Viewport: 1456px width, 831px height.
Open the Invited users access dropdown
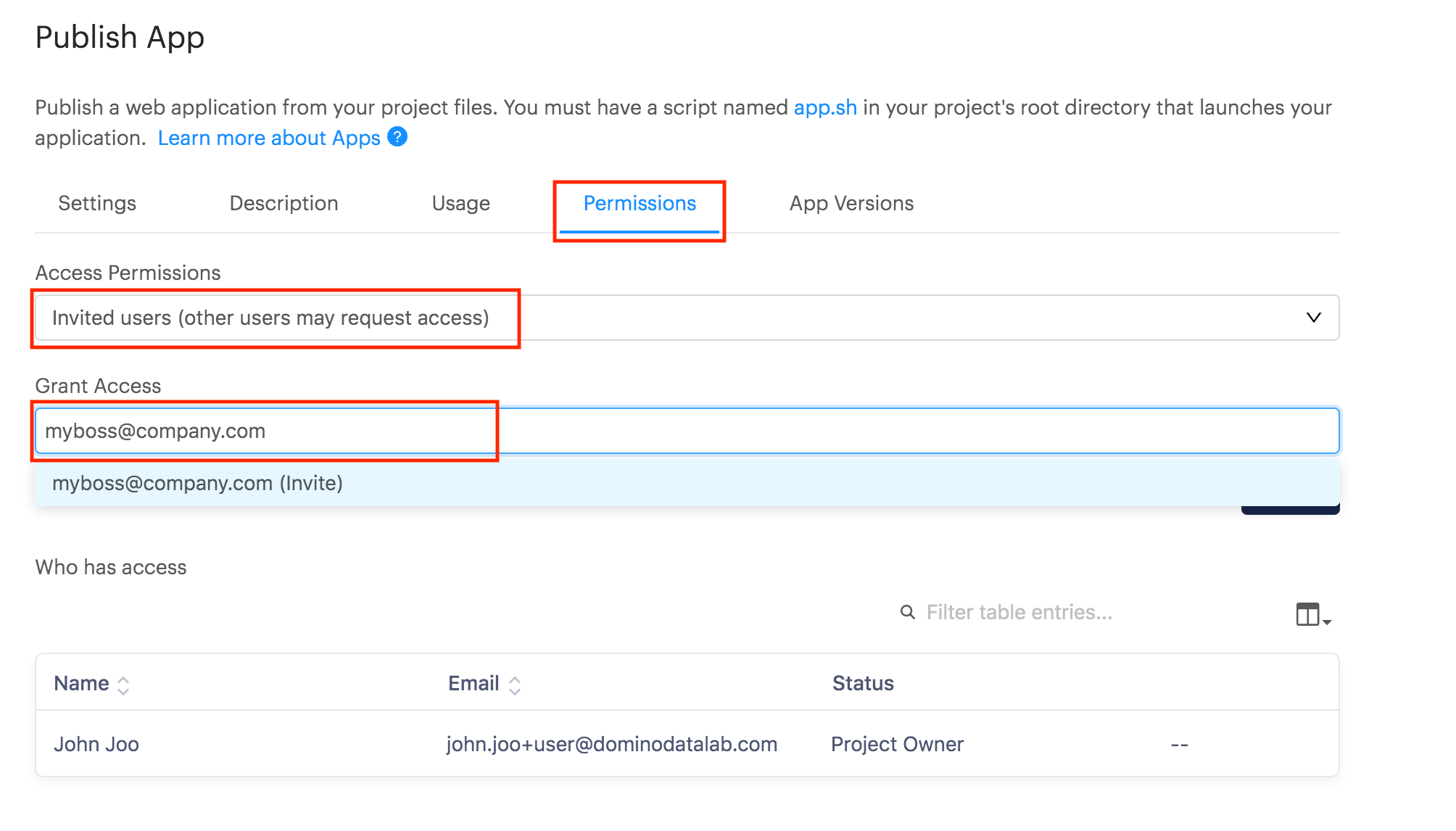click(687, 318)
